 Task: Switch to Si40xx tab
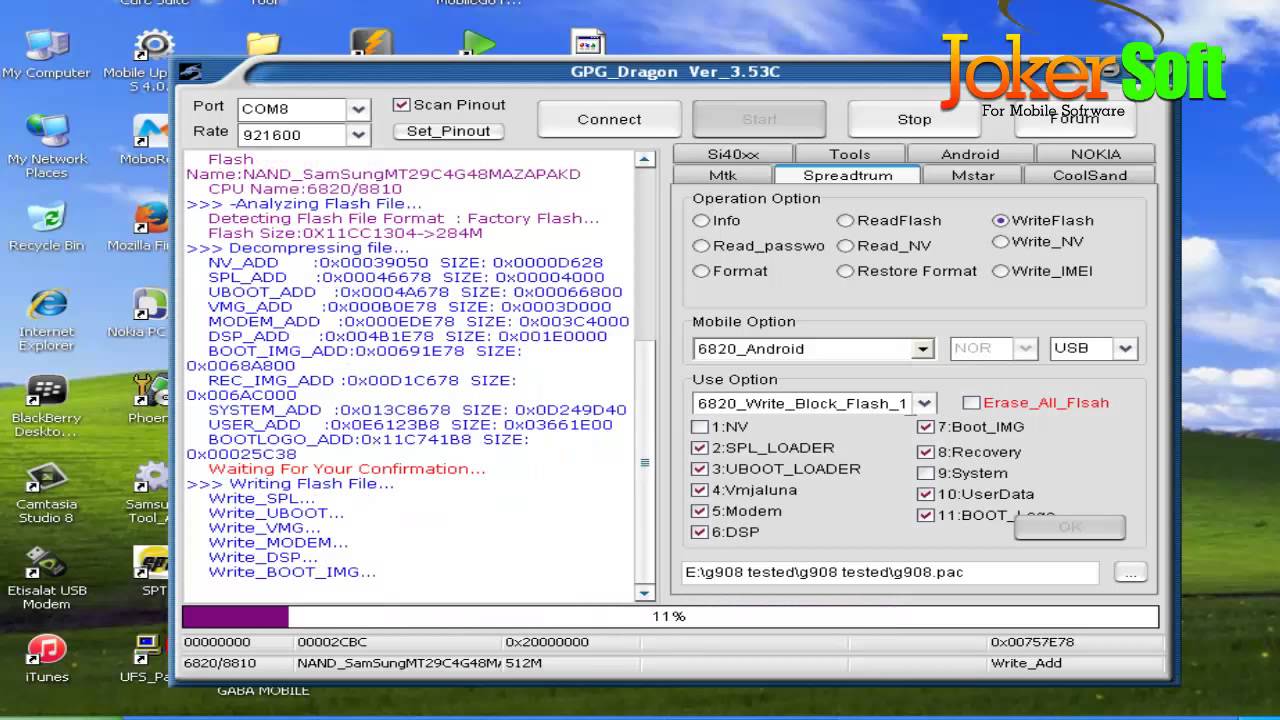(733, 154)
